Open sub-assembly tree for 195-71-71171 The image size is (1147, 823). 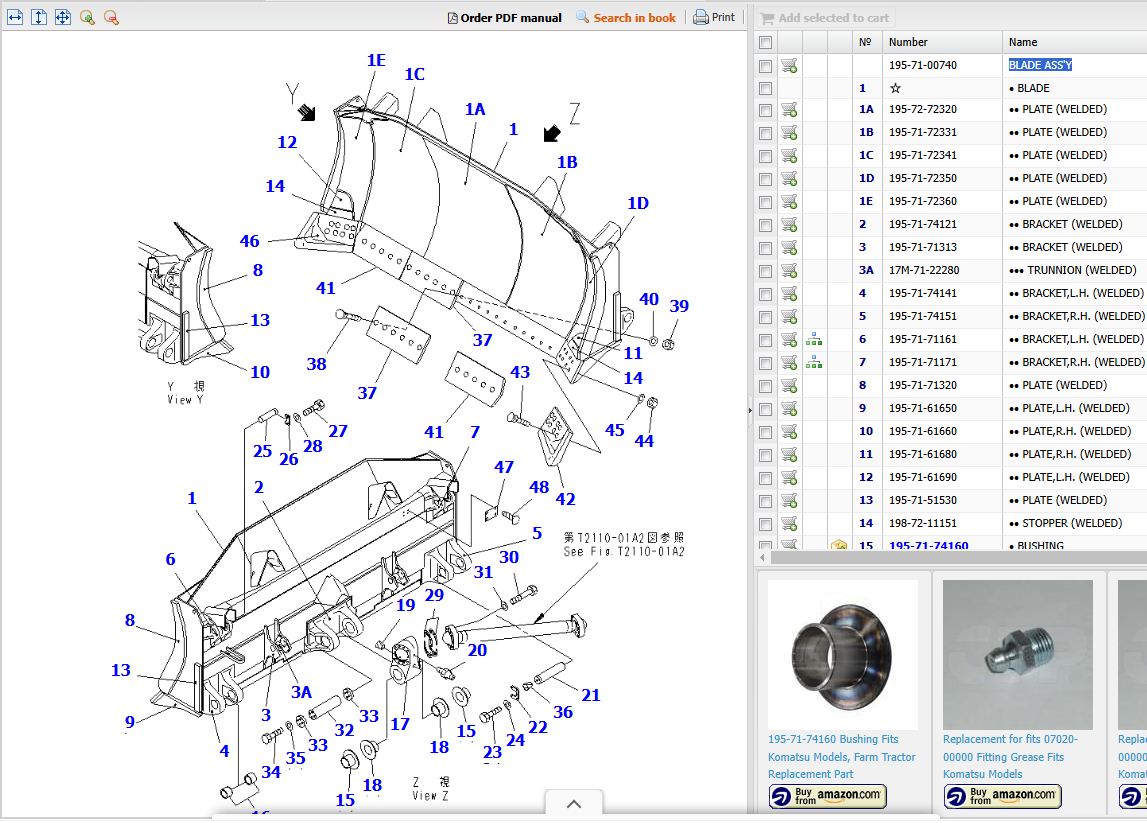(813, 362)
